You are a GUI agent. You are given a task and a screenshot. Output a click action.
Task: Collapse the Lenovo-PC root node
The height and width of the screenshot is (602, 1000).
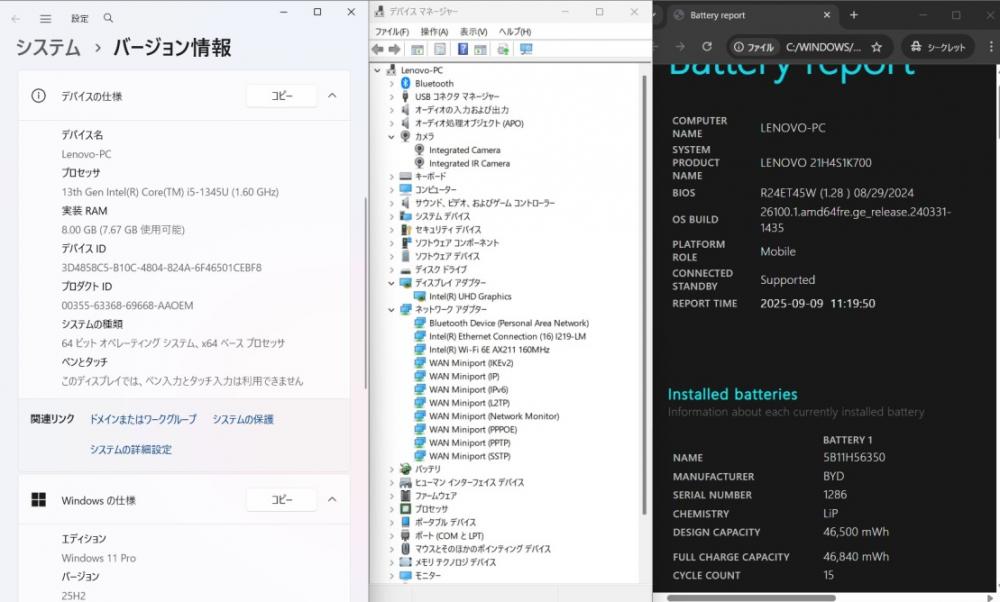pyautogui.click(x=378, y=70)
